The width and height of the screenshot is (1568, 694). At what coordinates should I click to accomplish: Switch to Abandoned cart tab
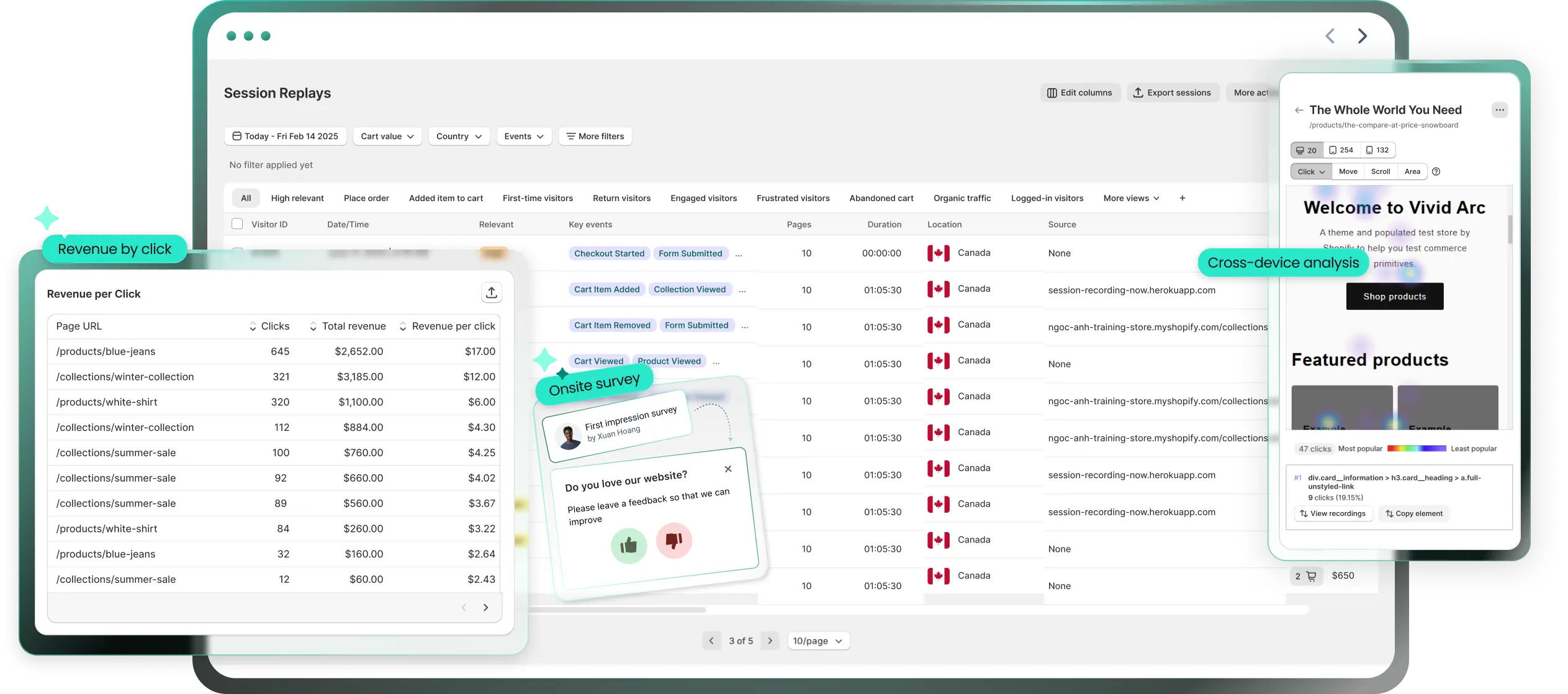point(881,198)
